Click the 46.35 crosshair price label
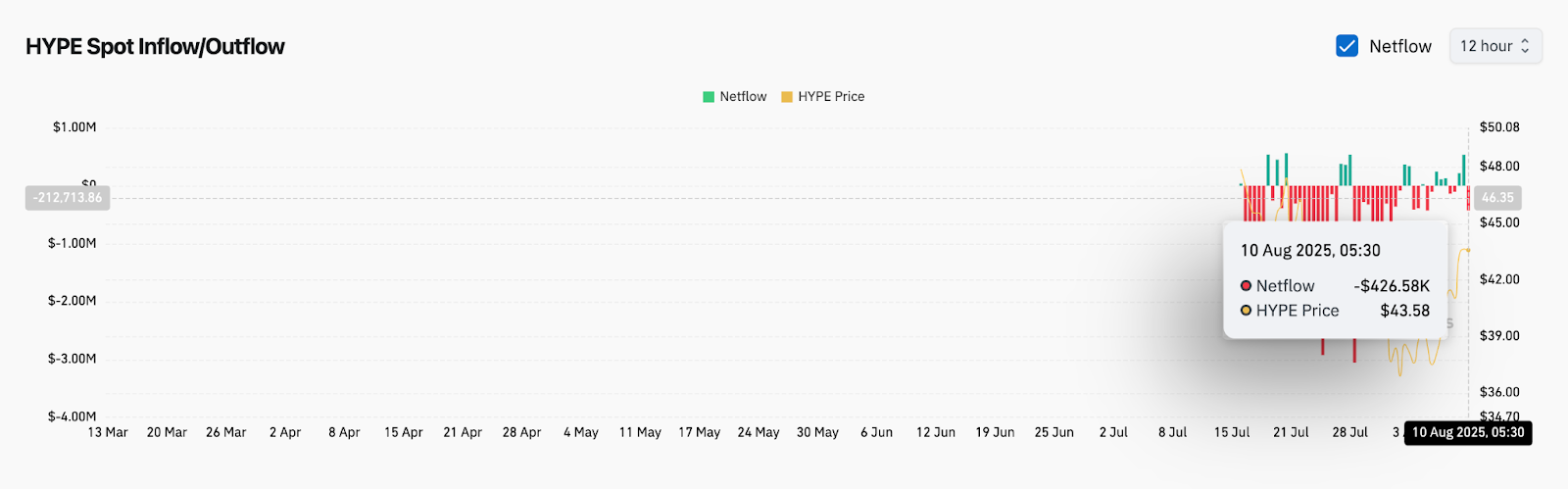The image size is (1568, 489). tap(1497, 198)
